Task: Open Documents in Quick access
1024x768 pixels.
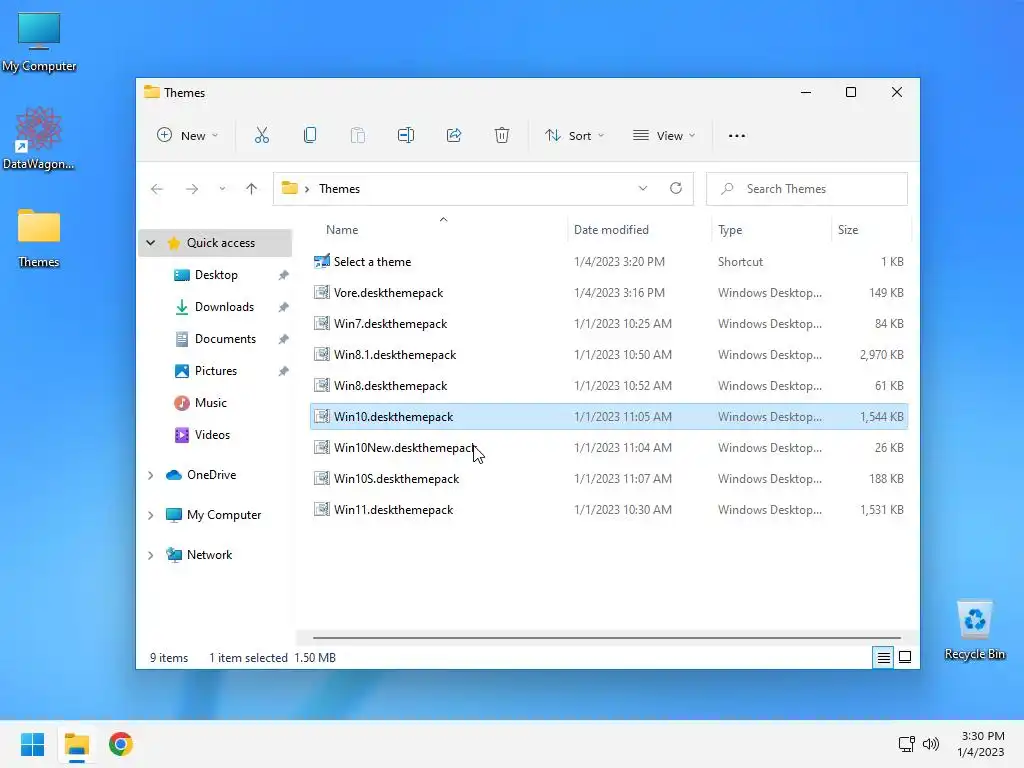Action: click(x=225, y=339)
